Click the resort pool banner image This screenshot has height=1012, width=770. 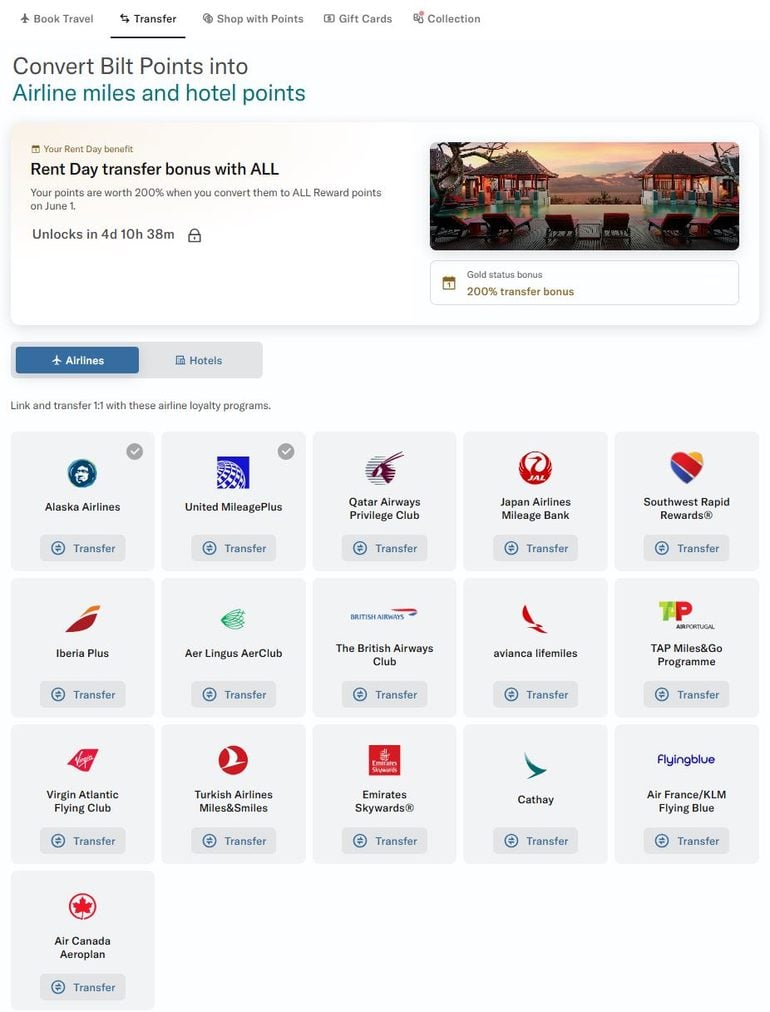click(x=584, y=196)
